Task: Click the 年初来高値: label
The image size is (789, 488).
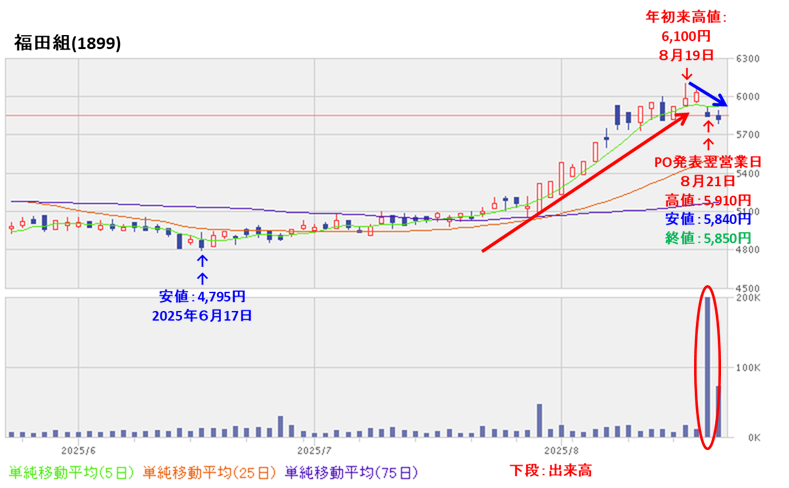Action: 686,18
